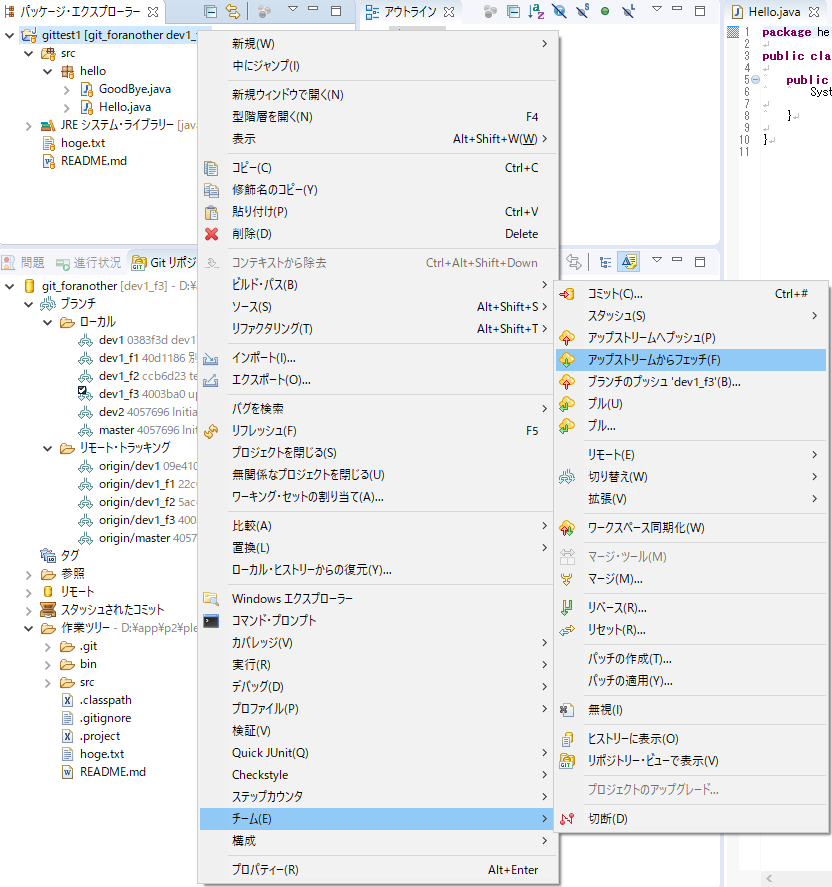Open Git Repositories view menu triangle
Viewport: 832px width, 887px height.
point(656,260)
